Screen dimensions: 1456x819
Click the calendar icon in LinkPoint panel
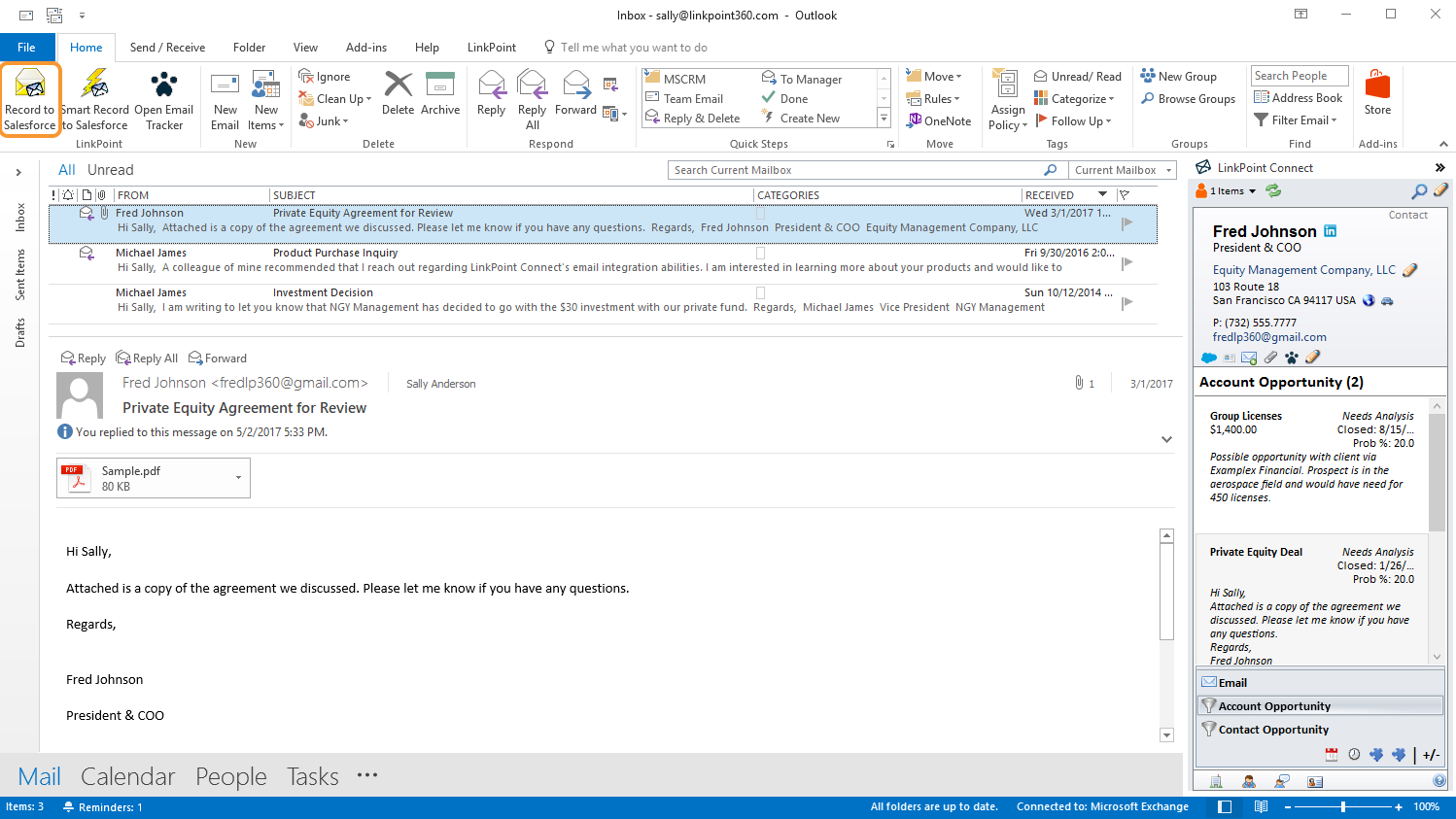click(x=1332, y=754)
